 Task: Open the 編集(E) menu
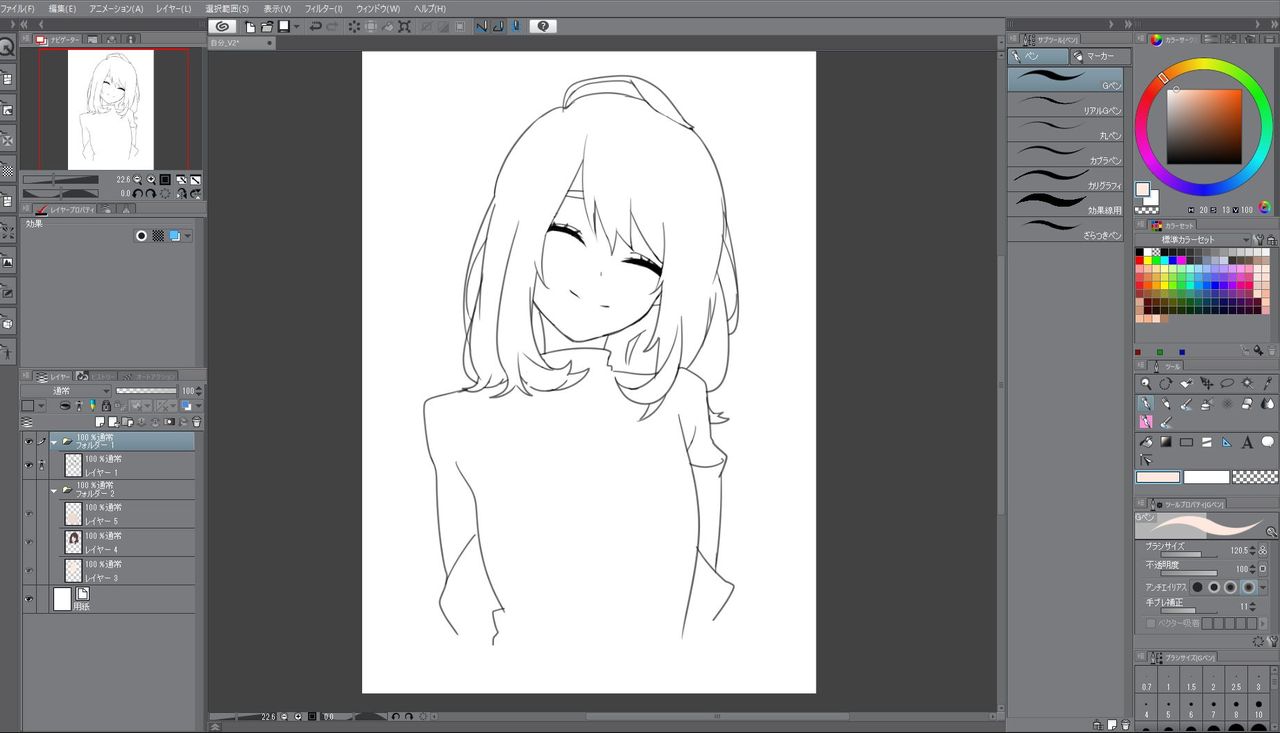(62, 8)
